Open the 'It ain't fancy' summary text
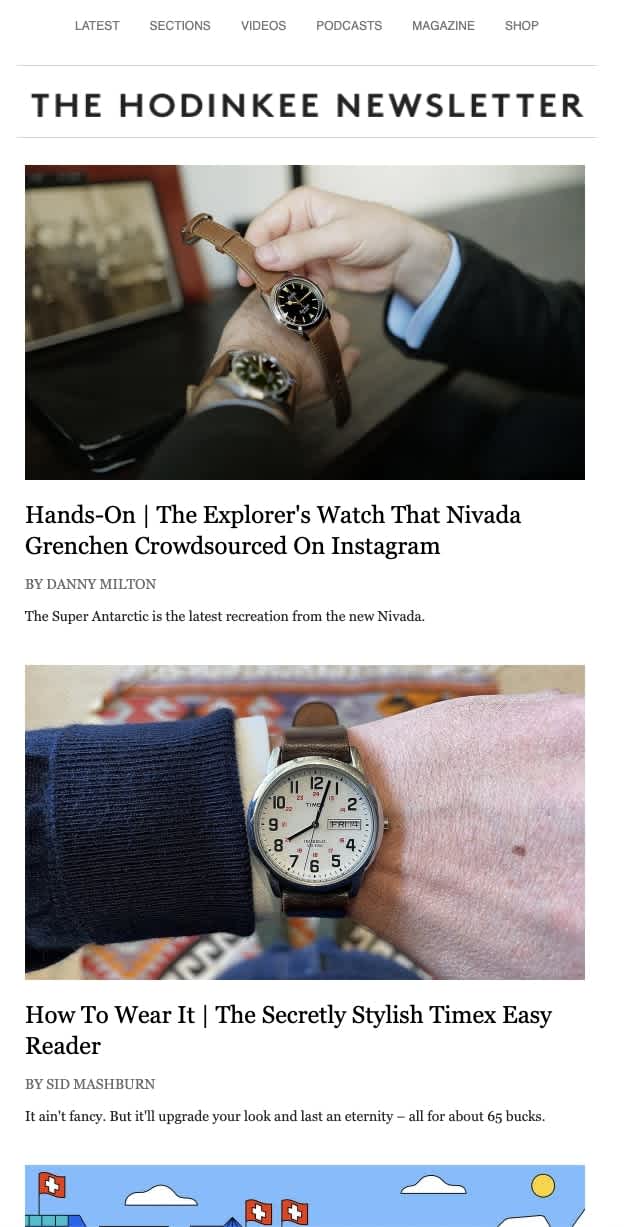The image size is (625, 1227). point(285,1116)
